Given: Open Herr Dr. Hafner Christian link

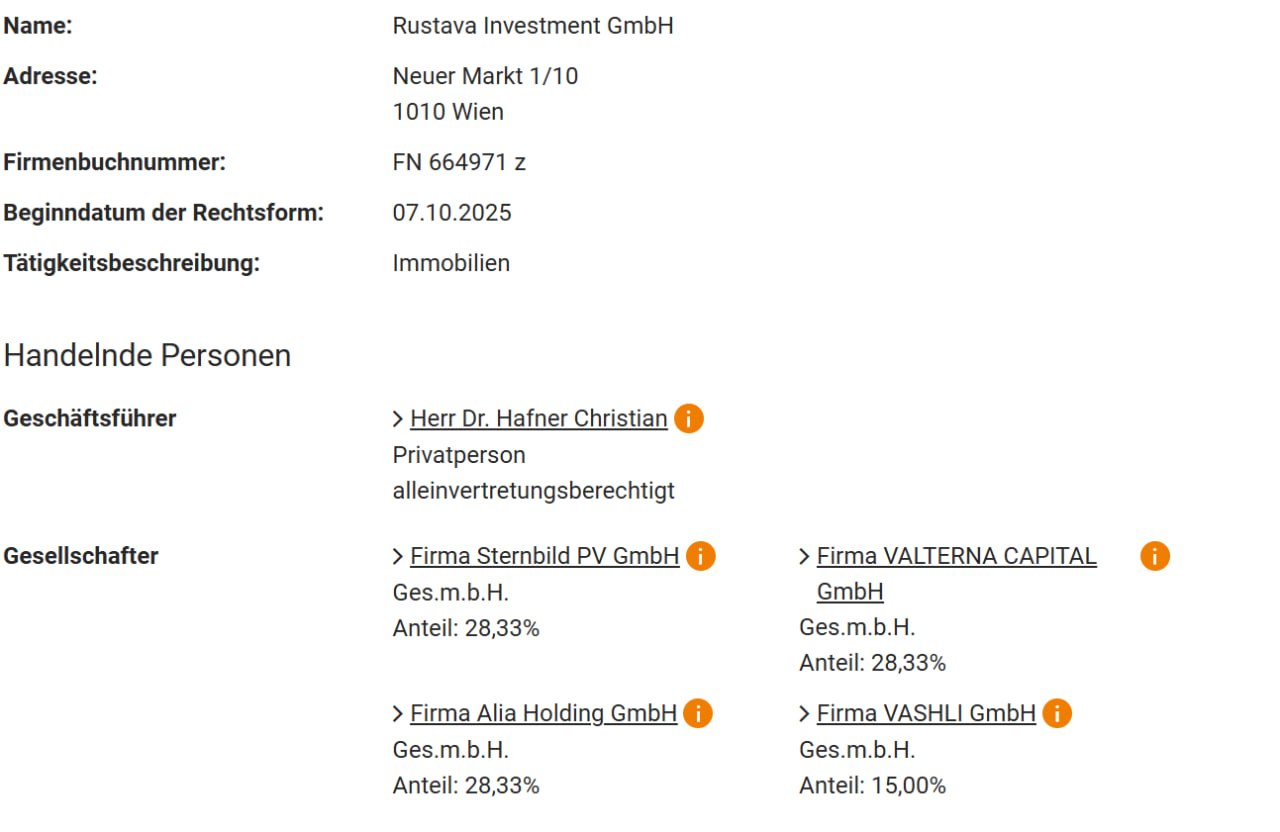Looking at the screenshot, I should [x=539, y=419].
